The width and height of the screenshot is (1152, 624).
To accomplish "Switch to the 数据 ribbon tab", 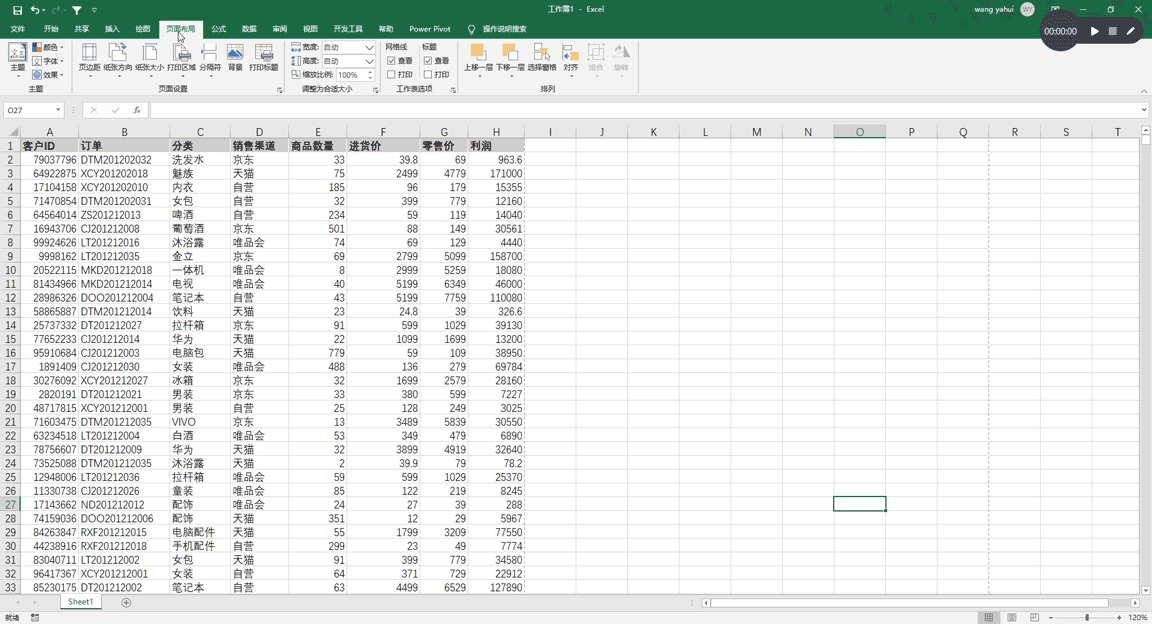I will (249, 29).
